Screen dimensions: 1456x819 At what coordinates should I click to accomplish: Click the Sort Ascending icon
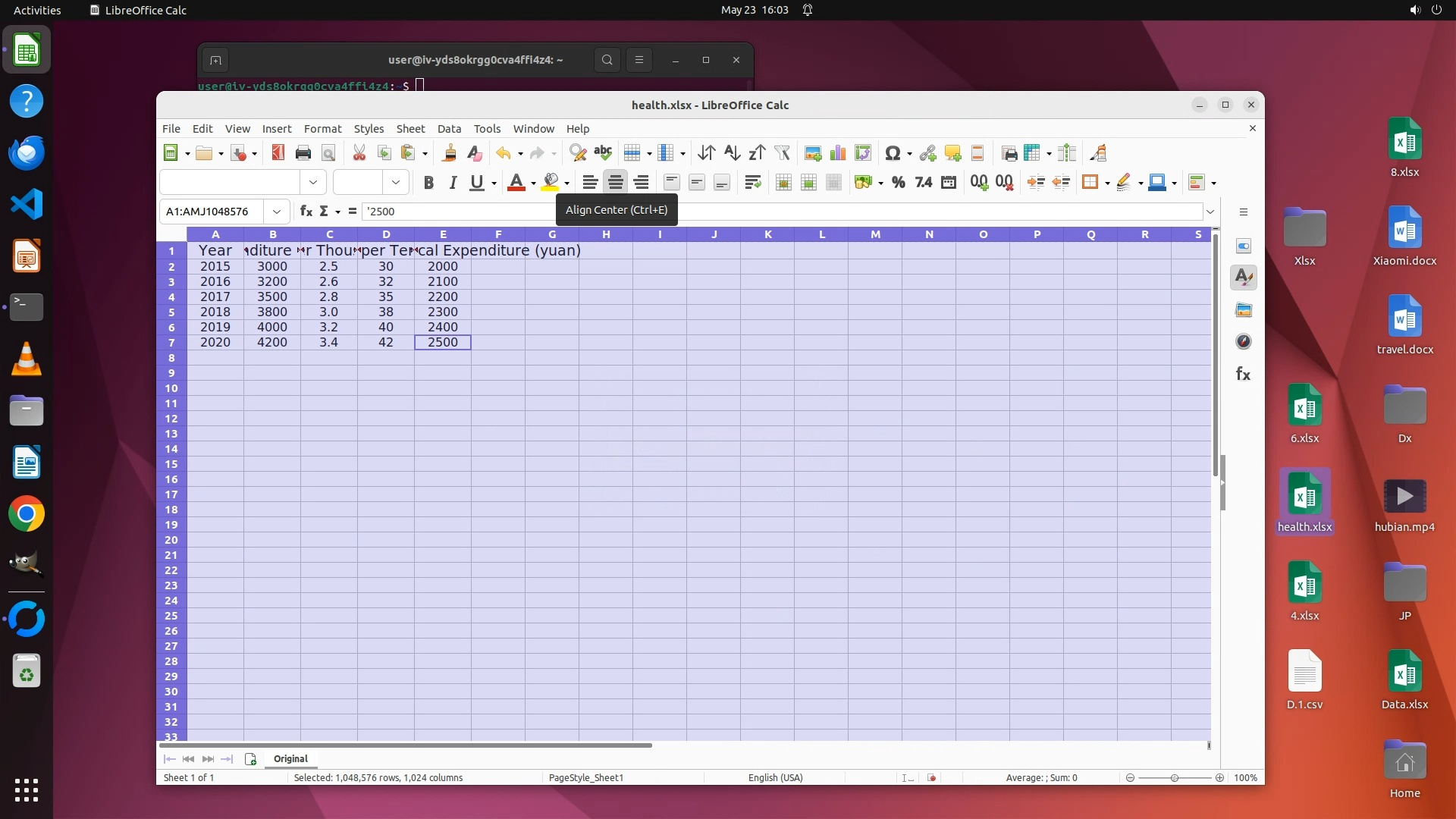click(731, 153)
